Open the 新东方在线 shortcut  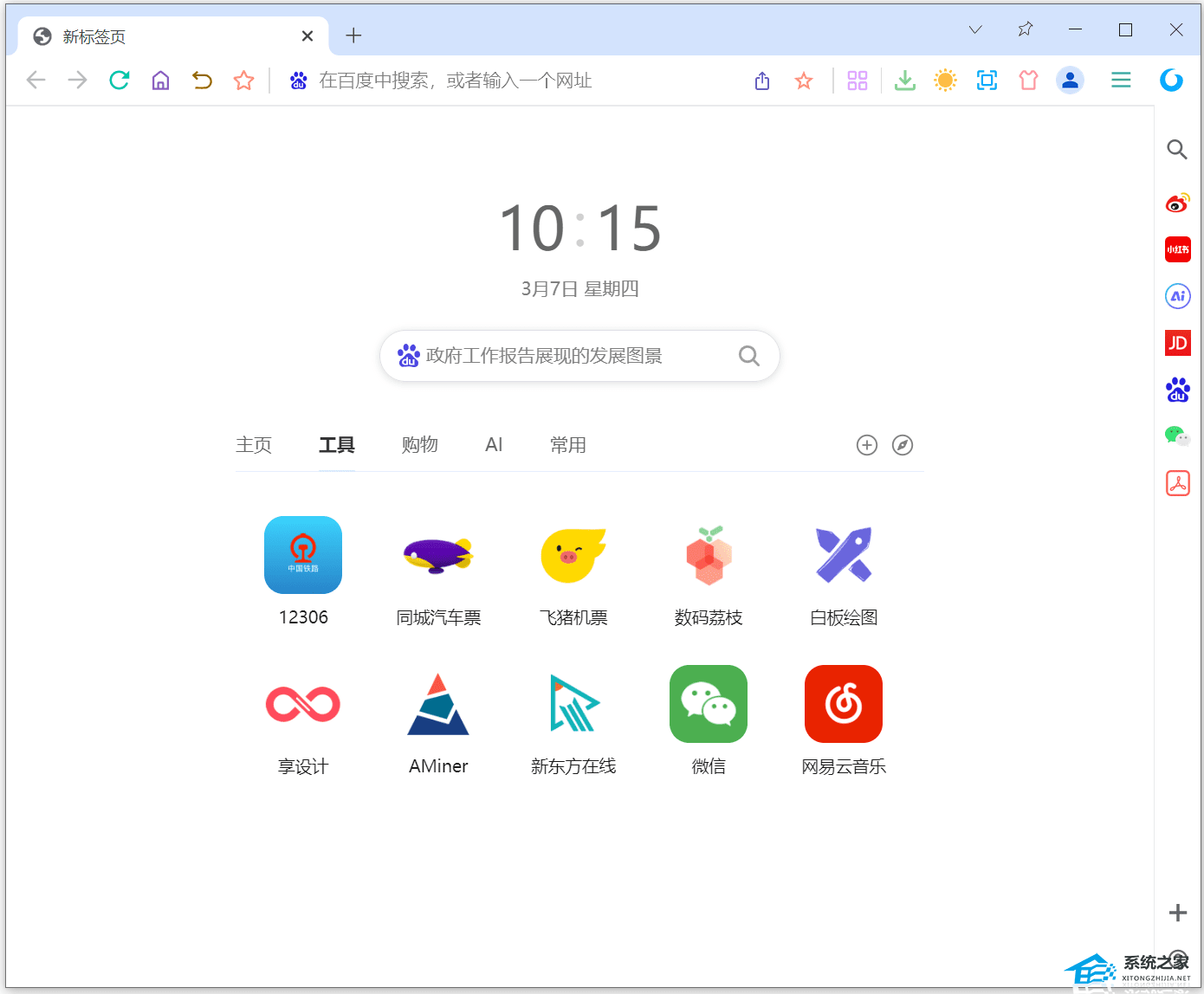573,720
